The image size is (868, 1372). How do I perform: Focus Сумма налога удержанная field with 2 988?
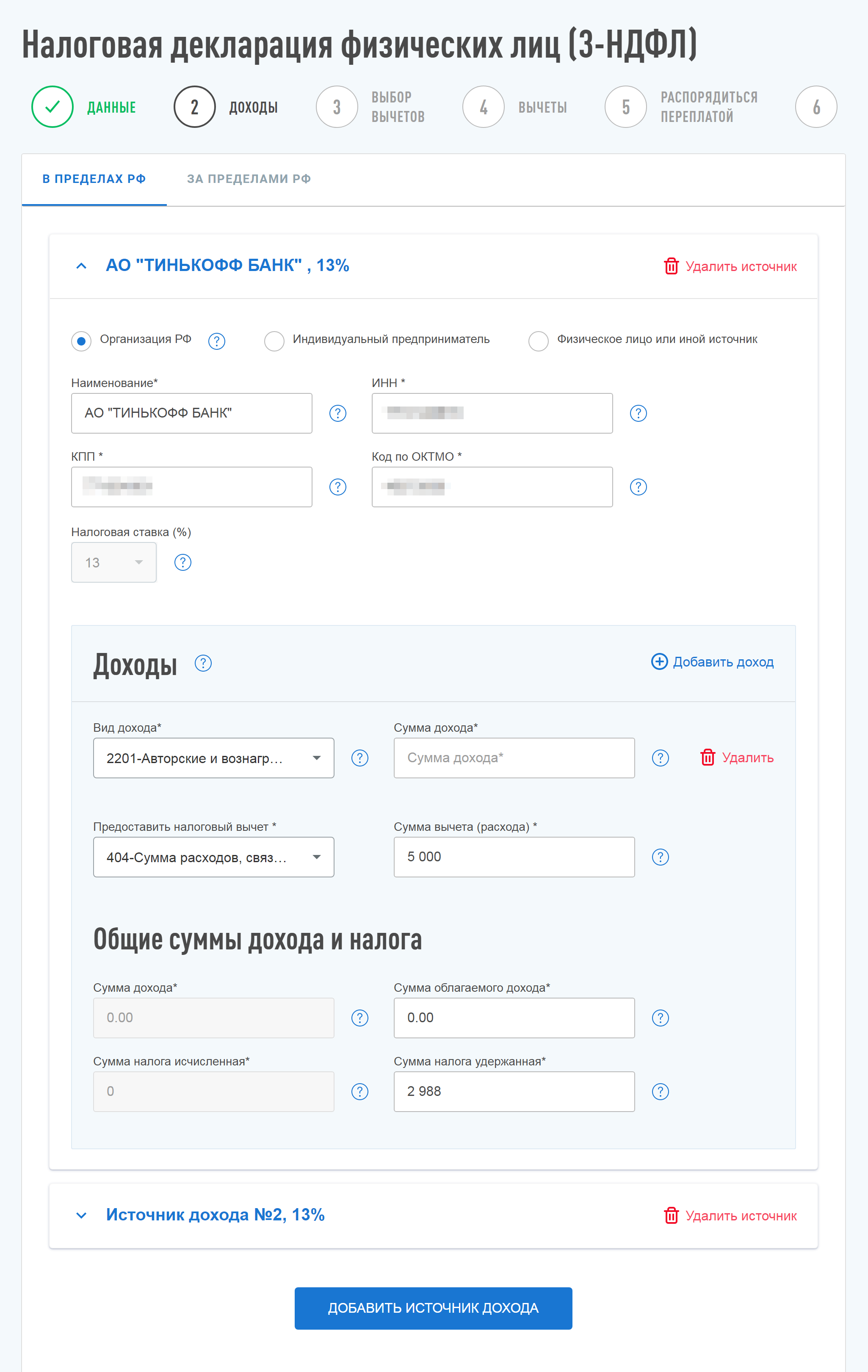pos(514,1092)
